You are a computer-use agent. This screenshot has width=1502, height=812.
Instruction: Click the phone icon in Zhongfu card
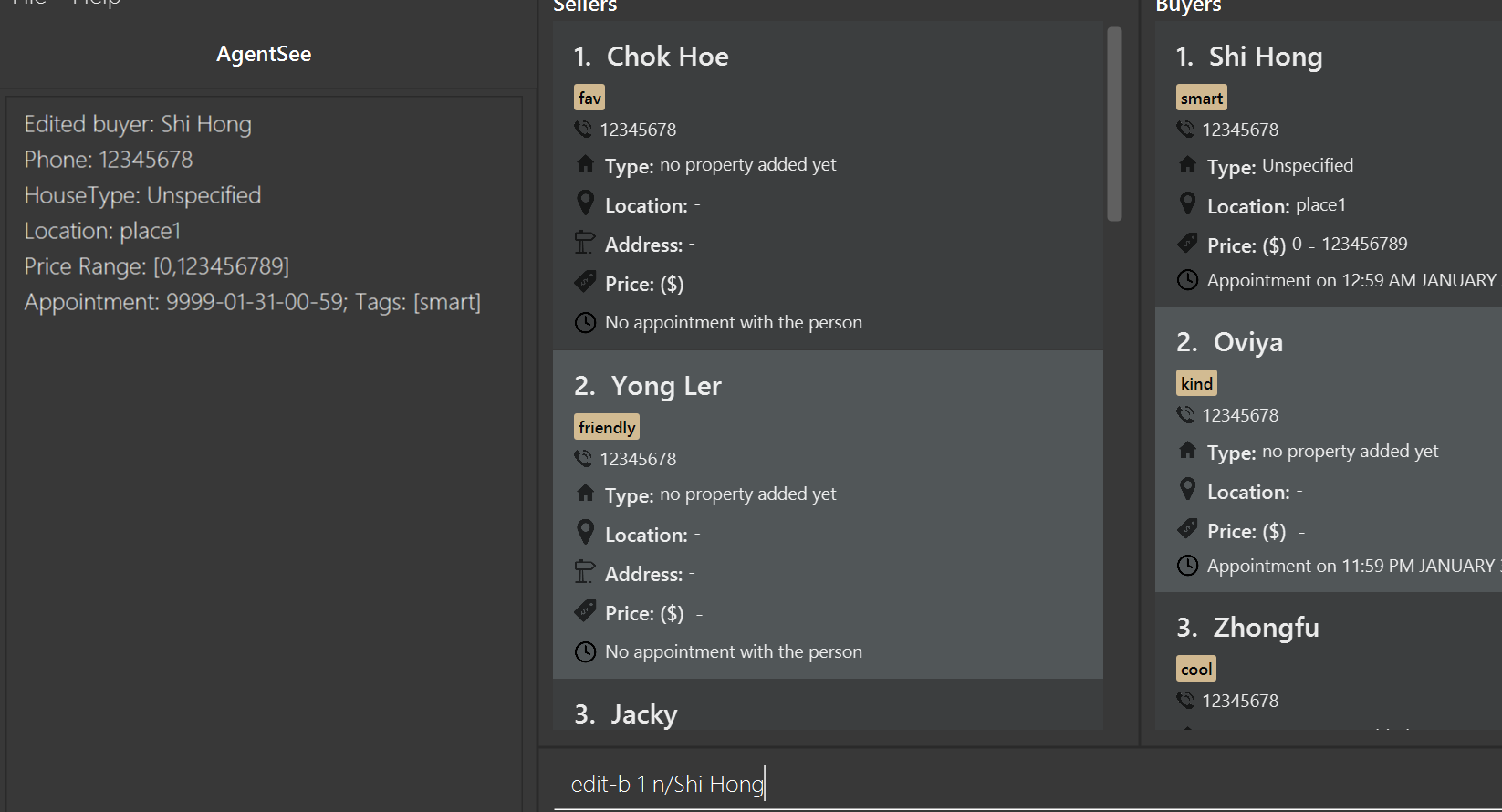pyautogui.click(x=1185, y=700)
